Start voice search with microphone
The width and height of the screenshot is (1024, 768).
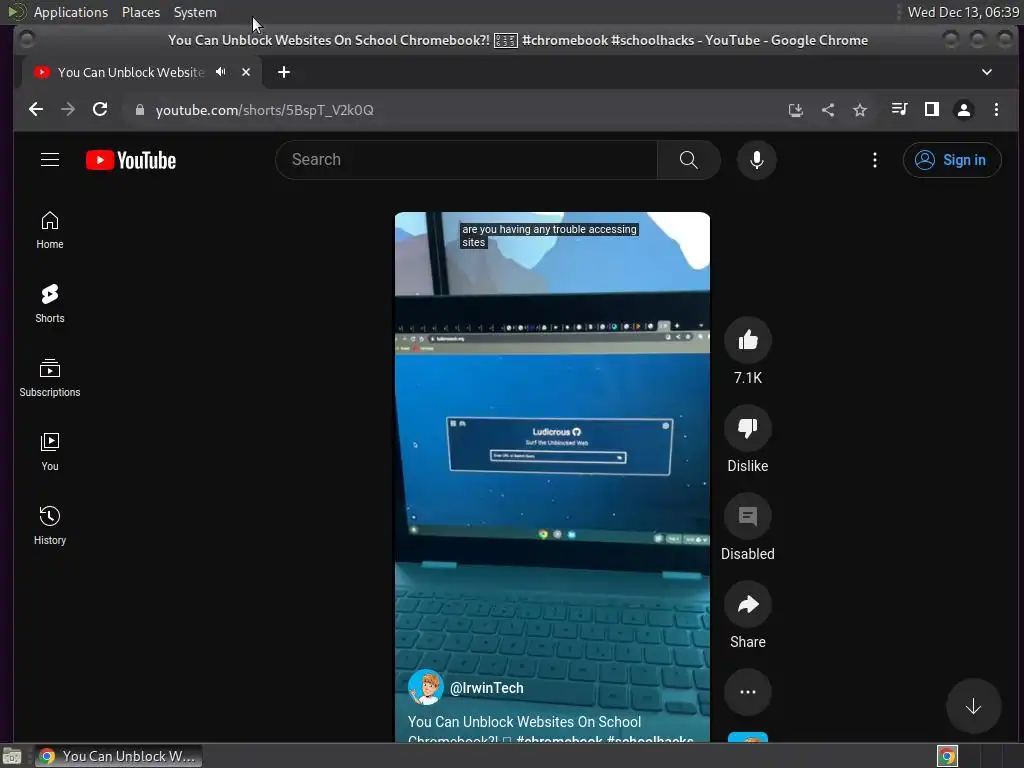[756, 160]
